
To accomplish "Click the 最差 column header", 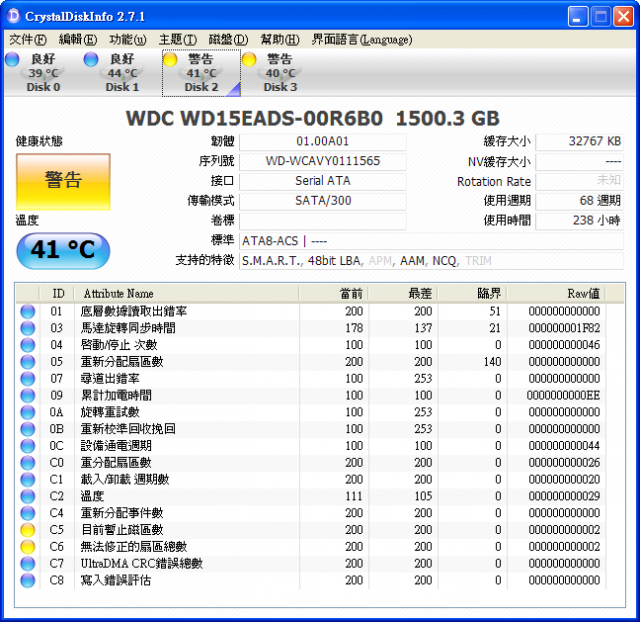I will [x=403, y=293].
